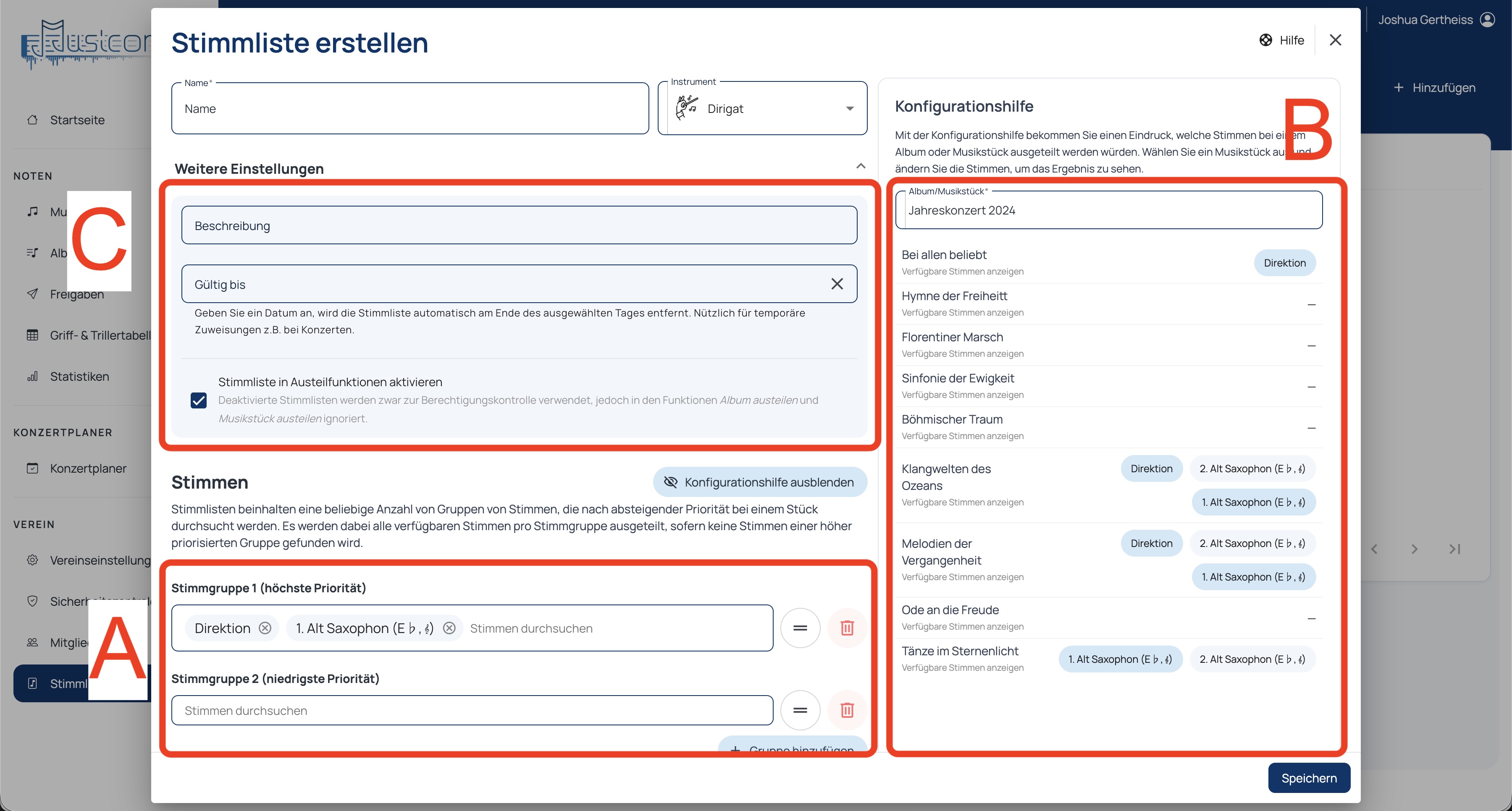Viewport: 1512px width, 811px height.
Task: Open the Instrument Dirigat dropdown
Action: pyautogui.click(x=763, y=109)
